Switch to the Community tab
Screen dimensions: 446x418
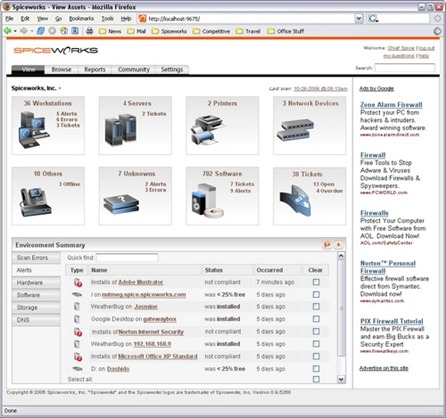(133, 69)
